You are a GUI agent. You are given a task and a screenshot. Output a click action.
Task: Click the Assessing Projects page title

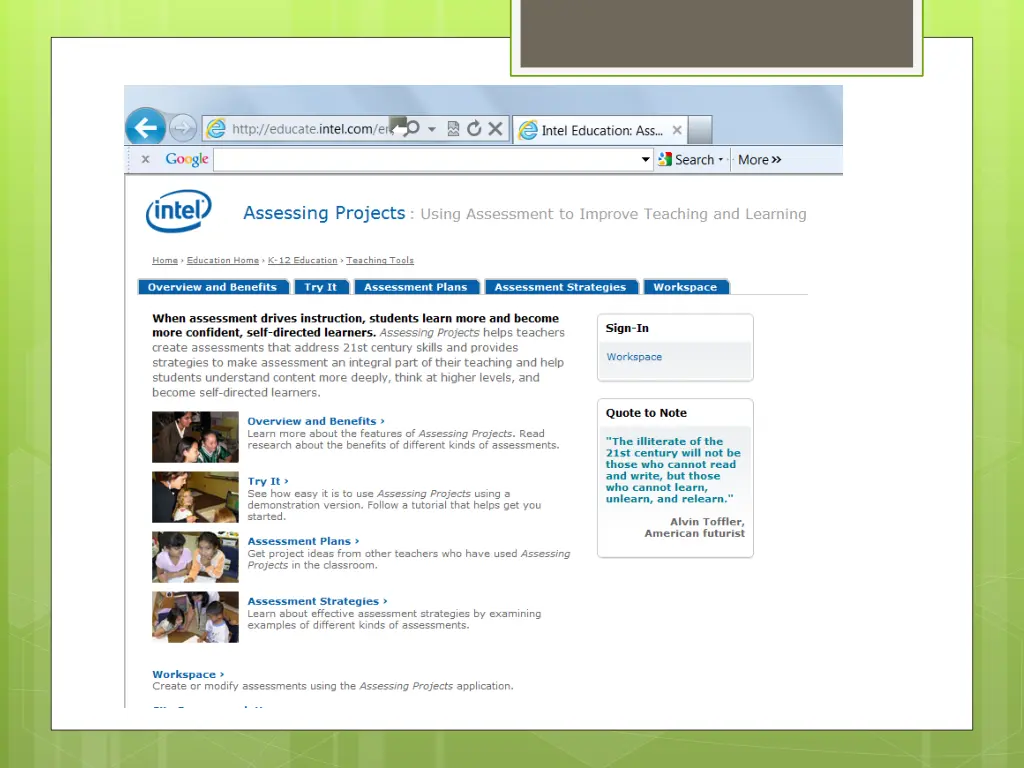[x=324, y=213]
